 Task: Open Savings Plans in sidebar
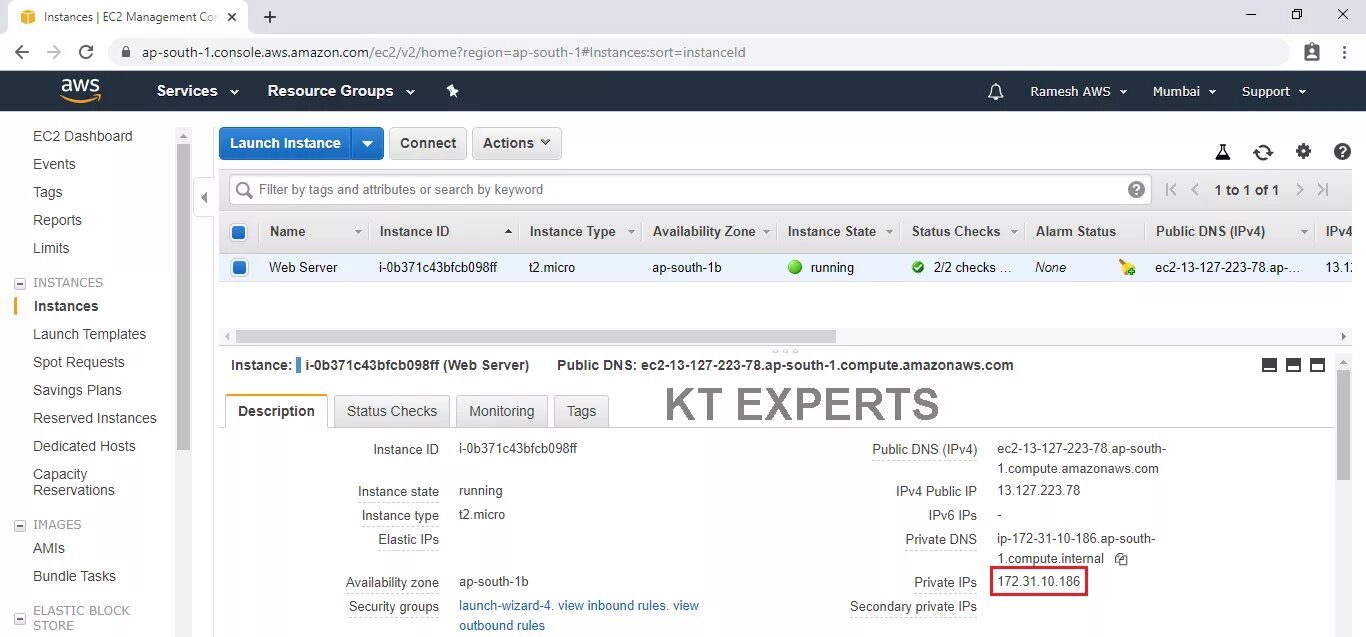(77, 390)
